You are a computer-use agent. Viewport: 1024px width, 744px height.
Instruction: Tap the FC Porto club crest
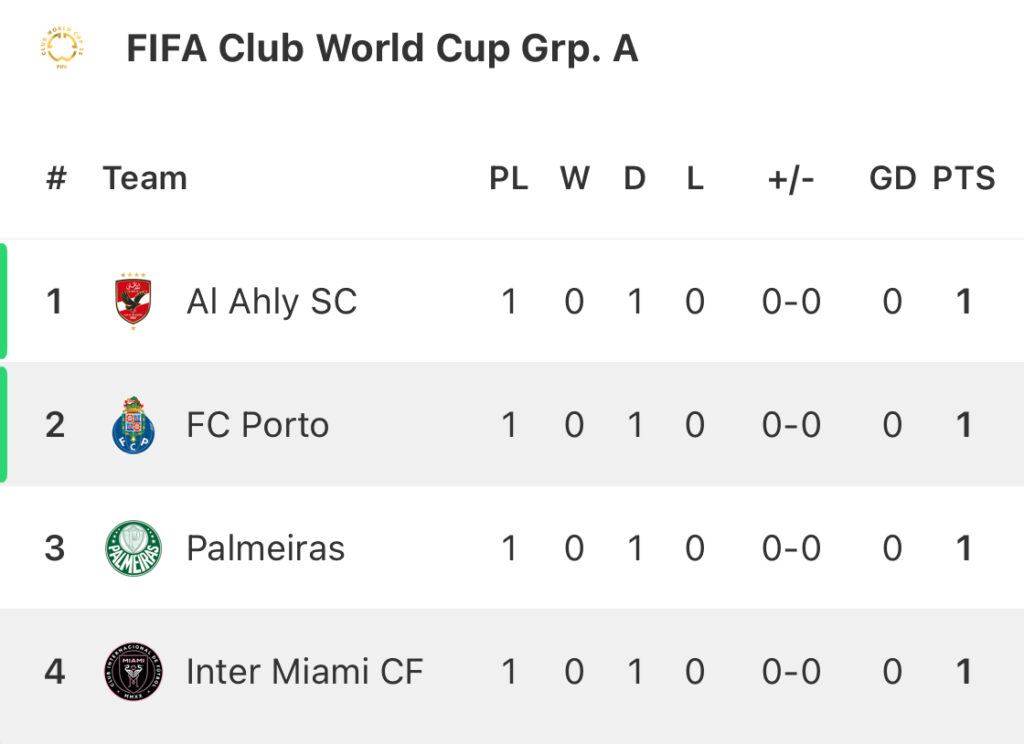tap(133, 425)
